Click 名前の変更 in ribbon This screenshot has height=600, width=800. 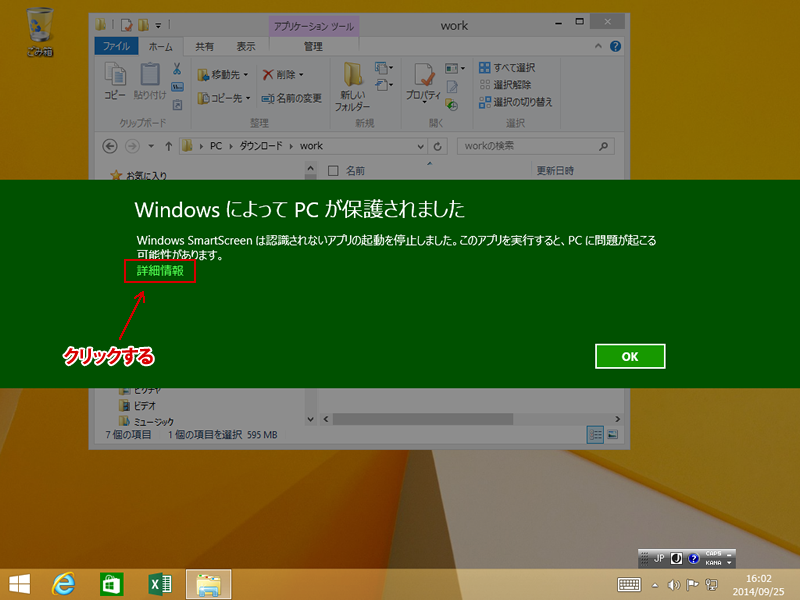[292, 98]
